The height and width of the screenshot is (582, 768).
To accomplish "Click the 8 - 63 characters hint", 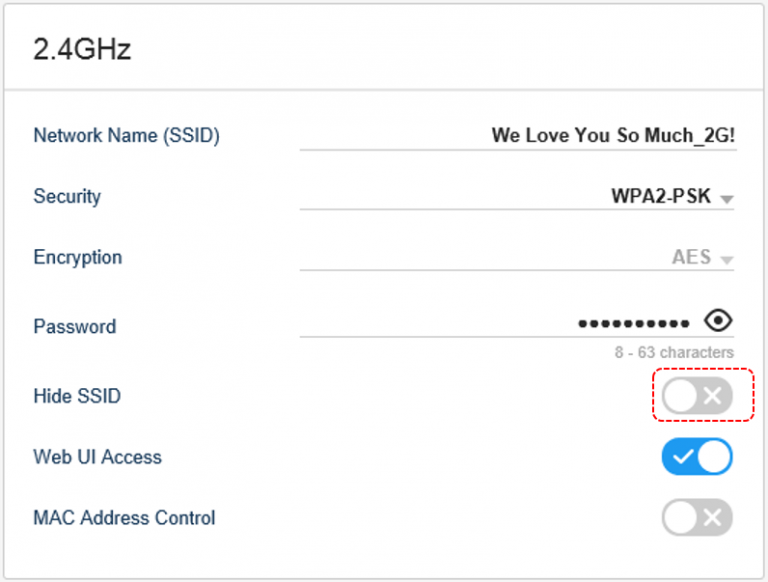I will tap(674, 352).
